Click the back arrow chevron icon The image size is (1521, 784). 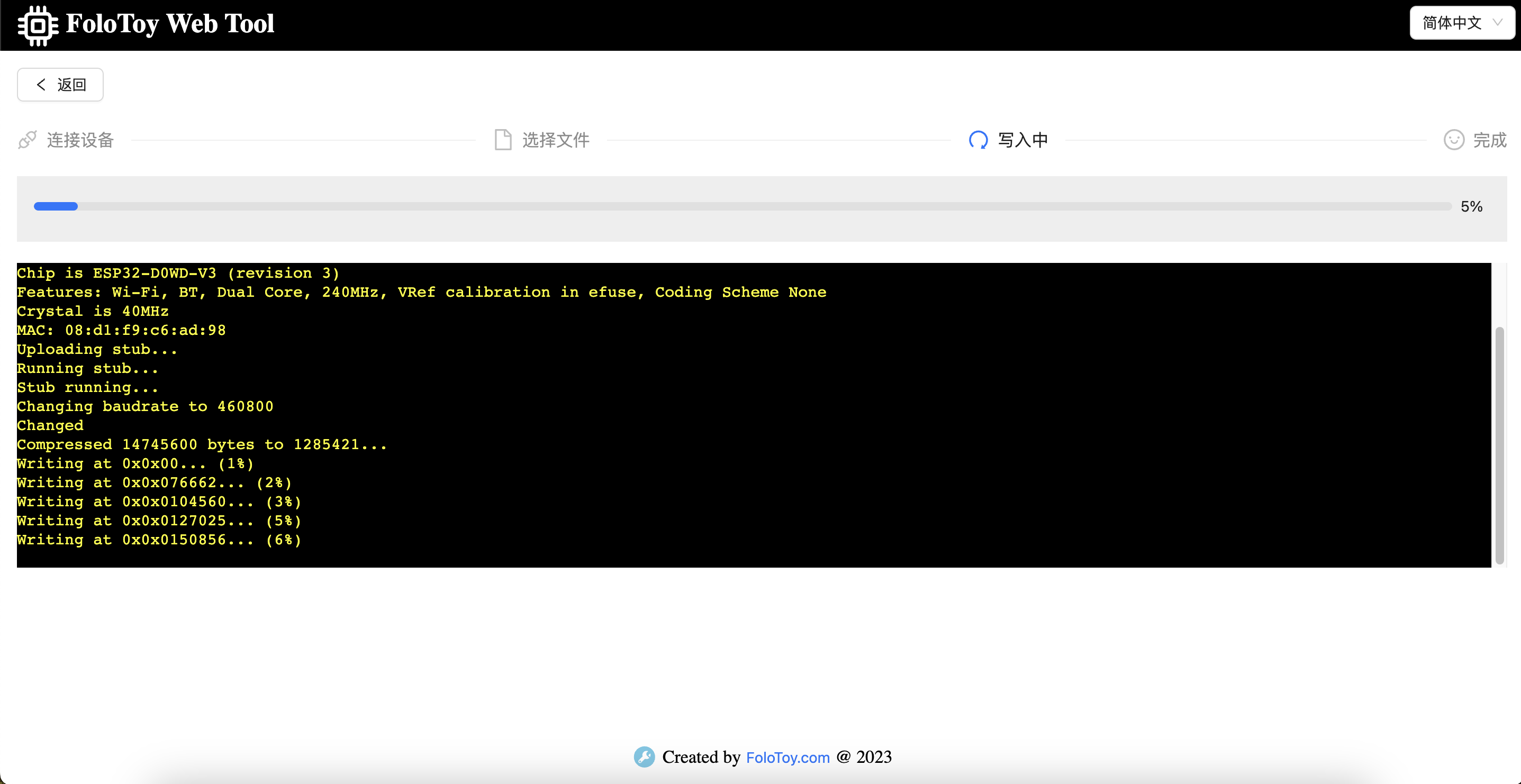coord(41,85)
